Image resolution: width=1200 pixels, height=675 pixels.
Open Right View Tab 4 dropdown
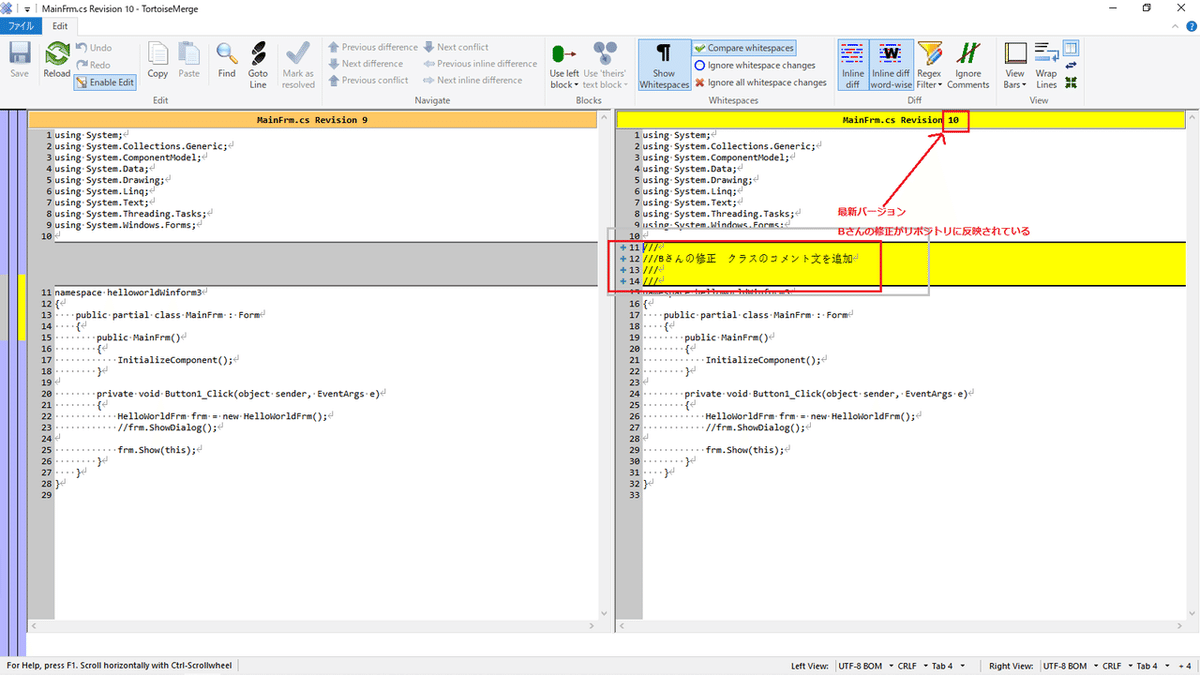coord(1169,665)
